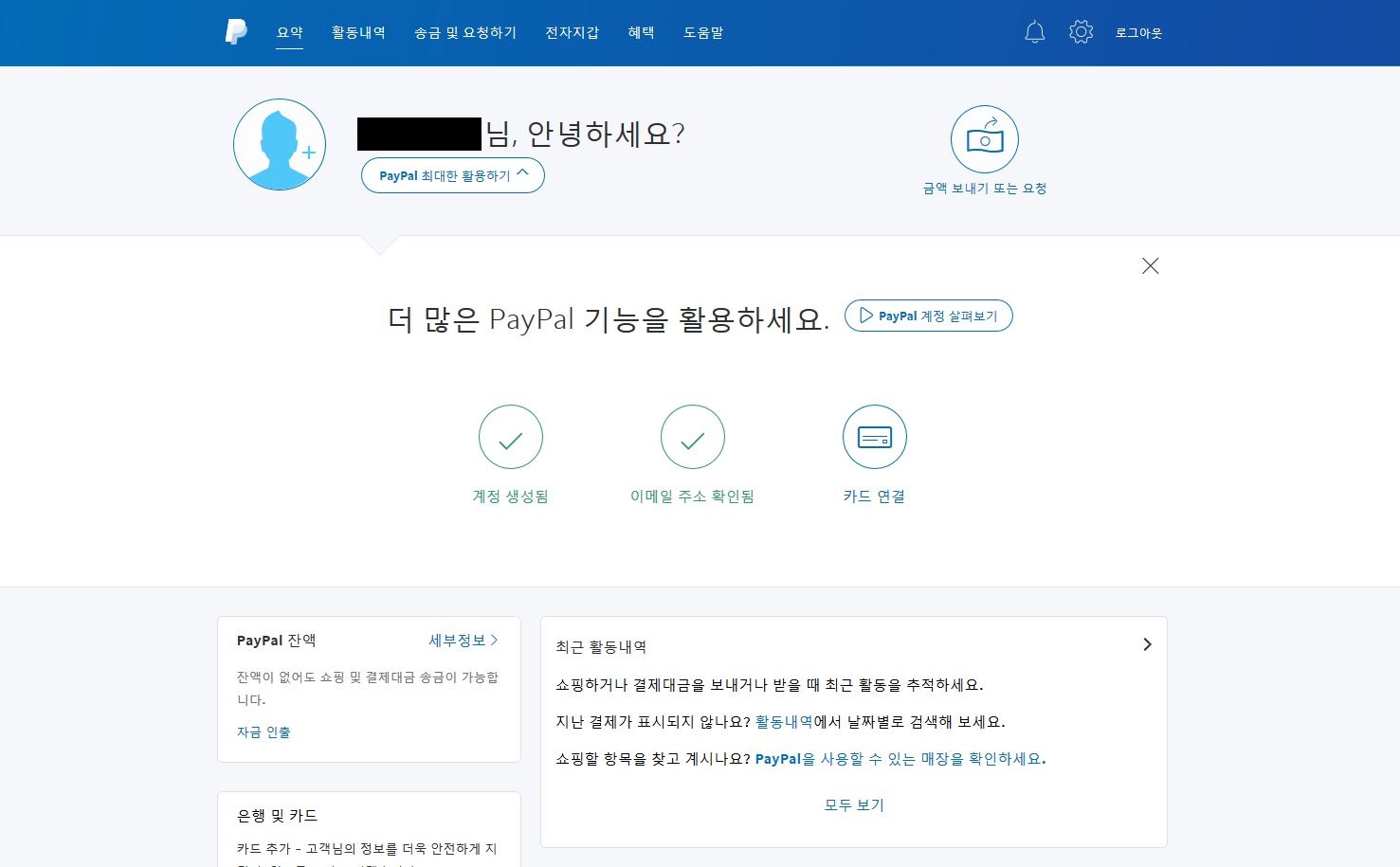Viewport: 1400px width, 867px height.
Task: Go to '송금 및 요청하기' tab
Action: 465,32
